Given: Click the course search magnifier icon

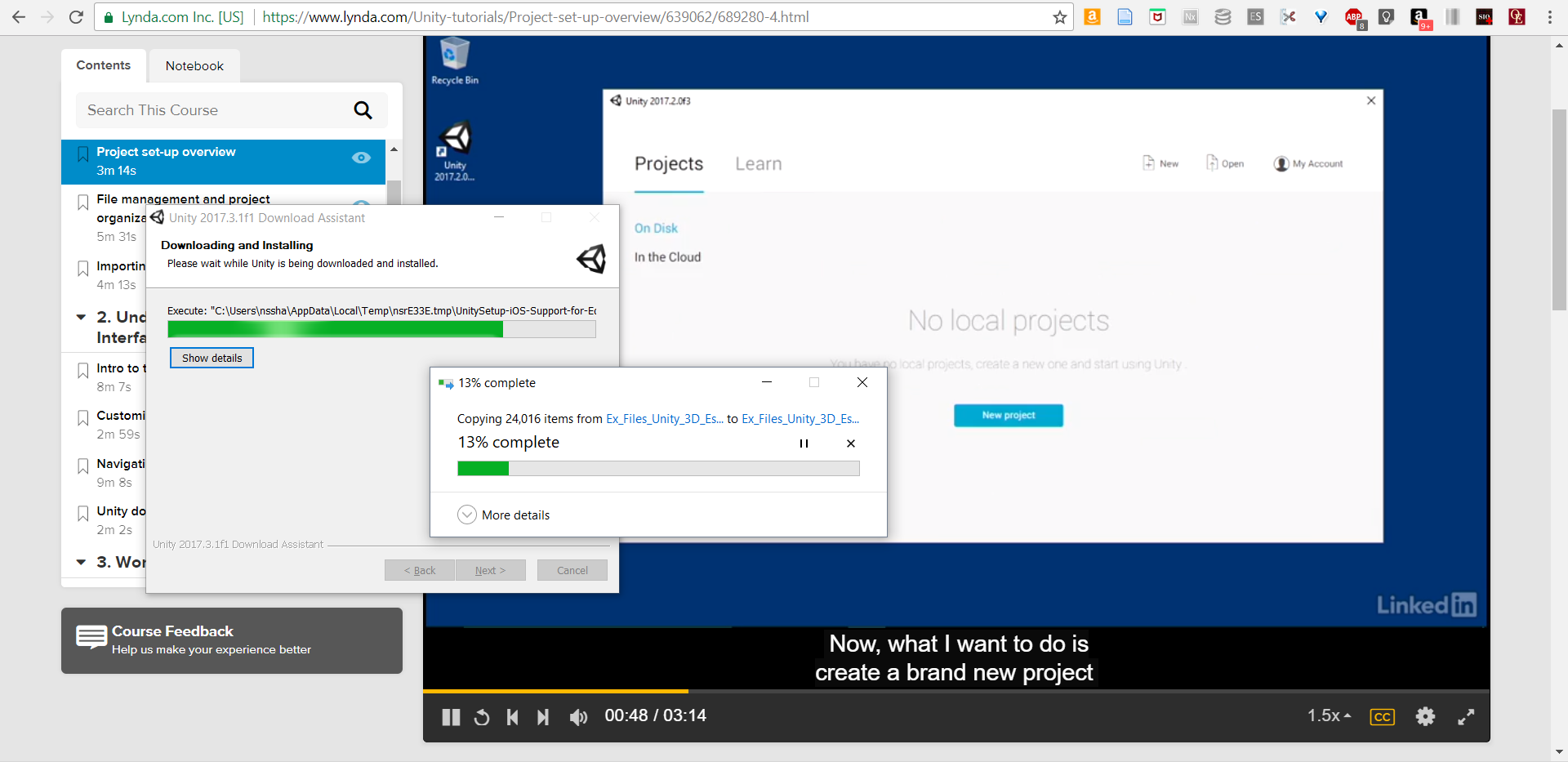Looking at the screenshot, I should point(363,110).
